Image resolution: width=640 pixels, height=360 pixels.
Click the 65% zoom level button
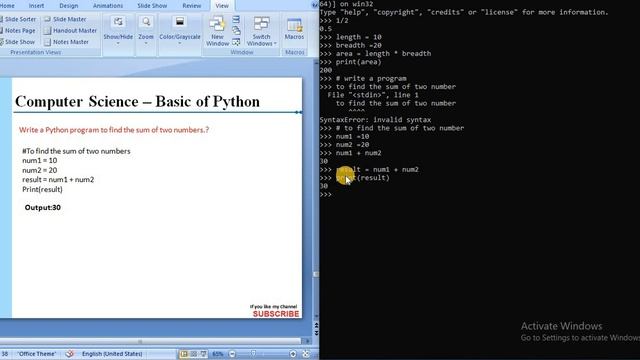218,354
